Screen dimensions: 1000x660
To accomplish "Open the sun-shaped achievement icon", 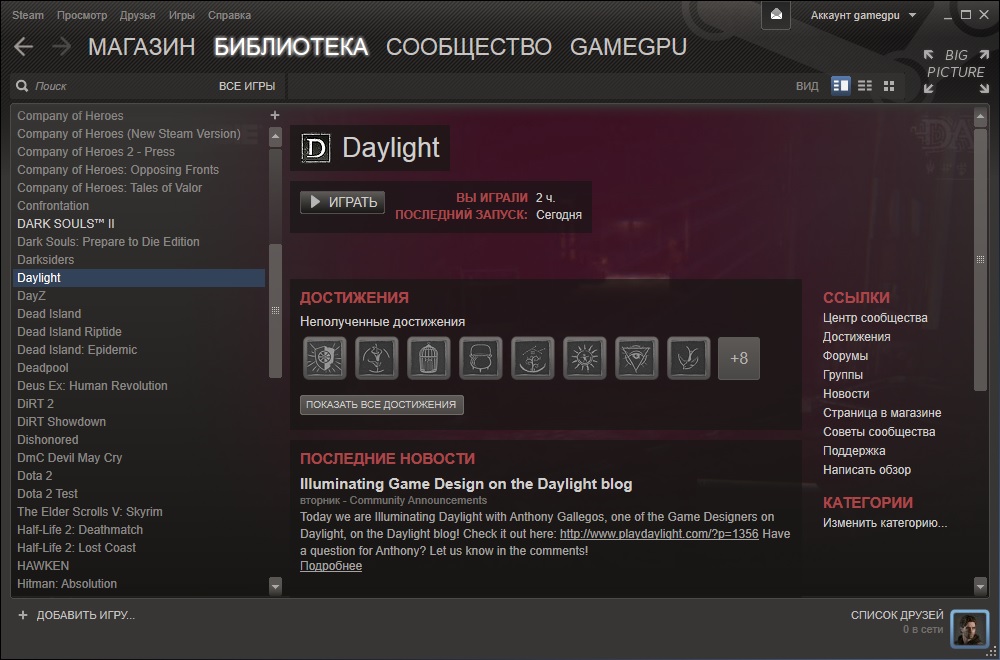I will tap(585, 358).
